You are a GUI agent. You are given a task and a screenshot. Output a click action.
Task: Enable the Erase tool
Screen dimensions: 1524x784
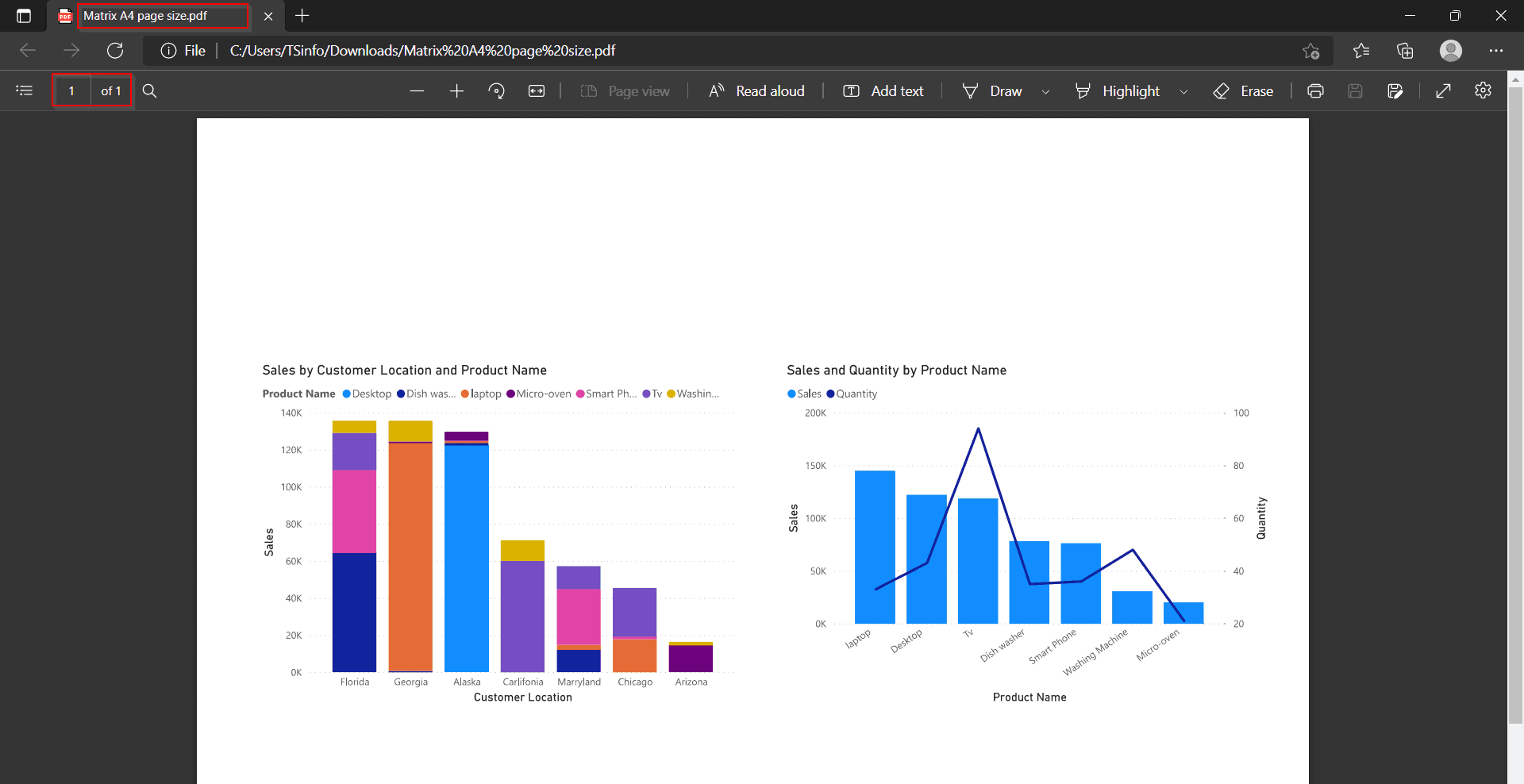[x=1242, y=90]
